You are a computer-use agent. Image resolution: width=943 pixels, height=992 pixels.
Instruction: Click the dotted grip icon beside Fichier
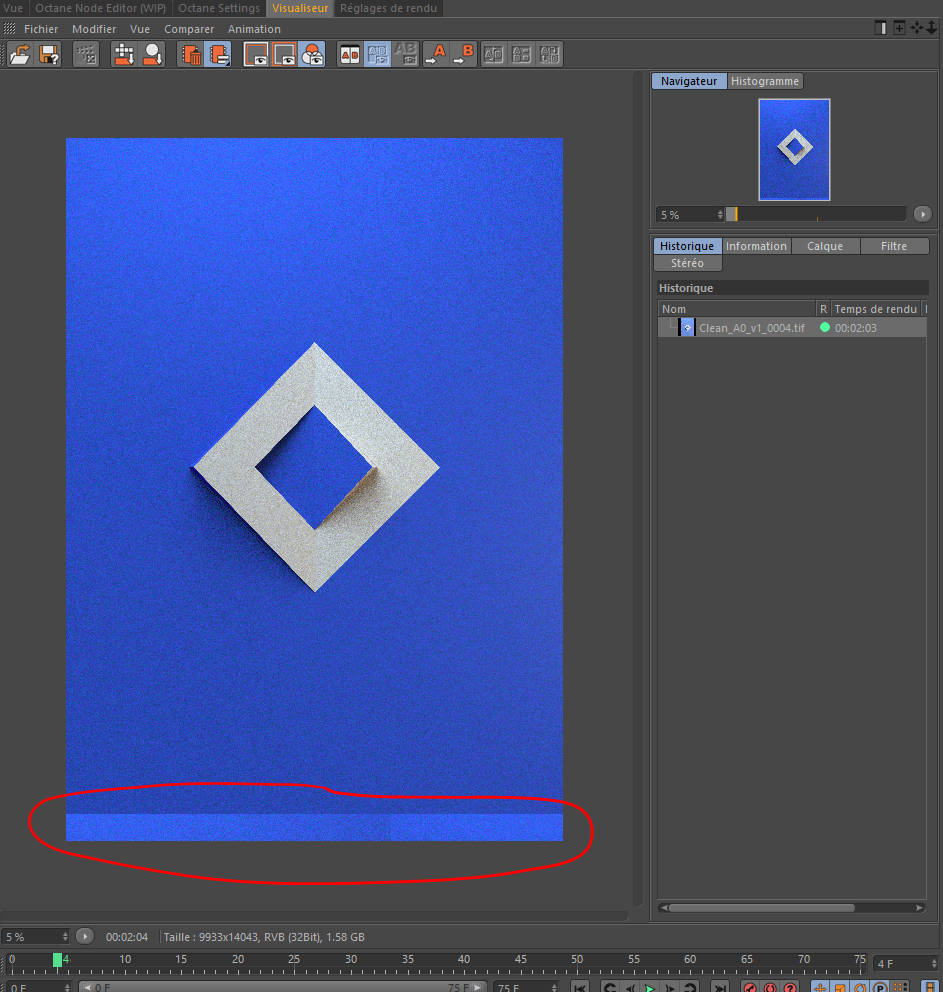coord(9,28)
